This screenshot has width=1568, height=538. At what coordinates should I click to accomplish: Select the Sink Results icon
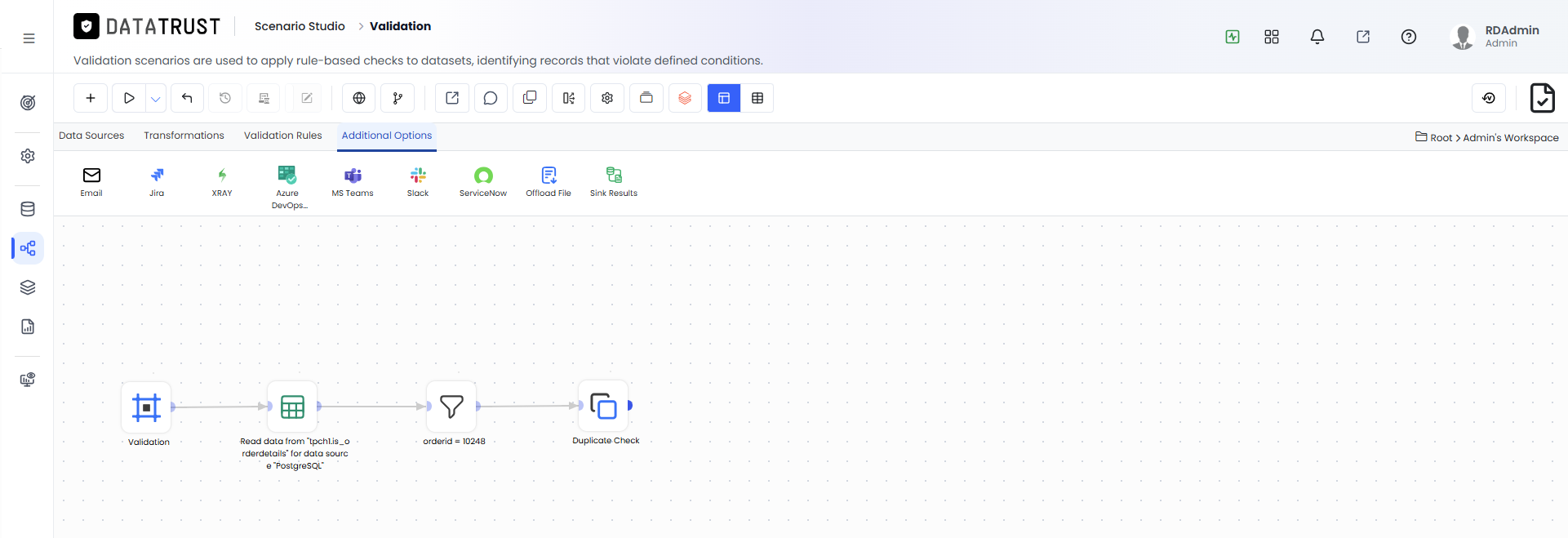coord(614,176)
